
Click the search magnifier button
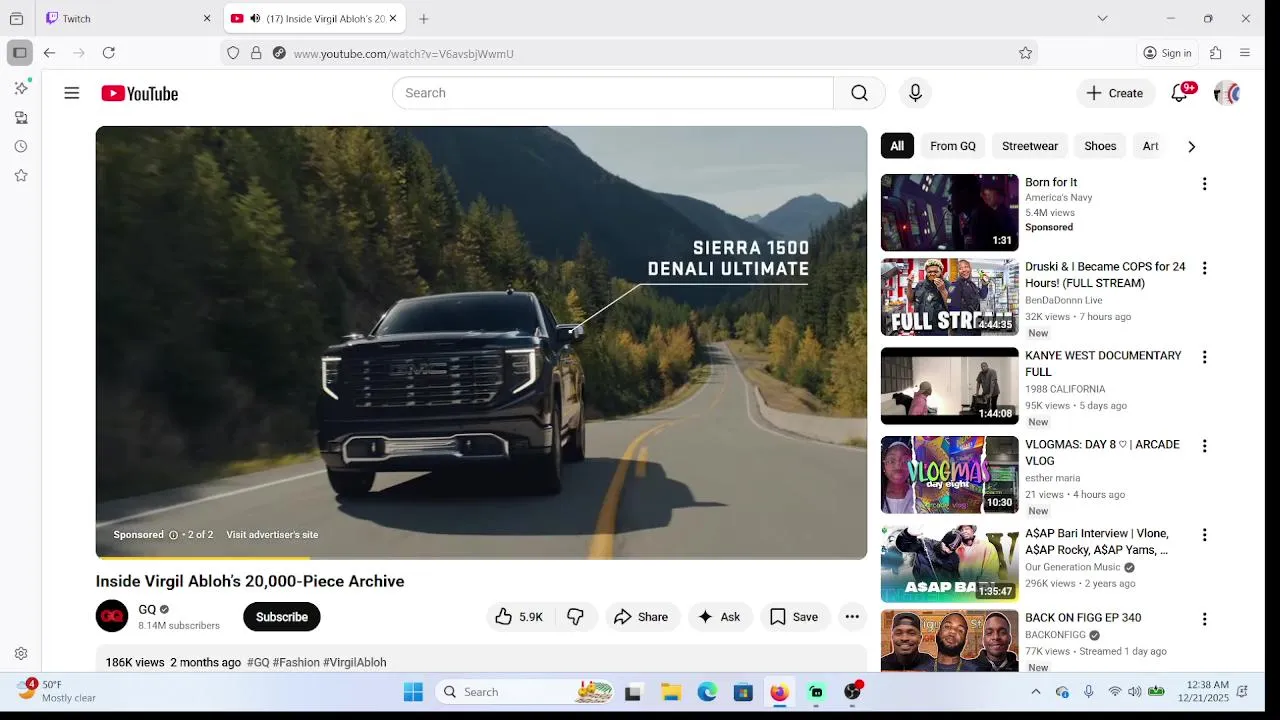tap(859, 93)
